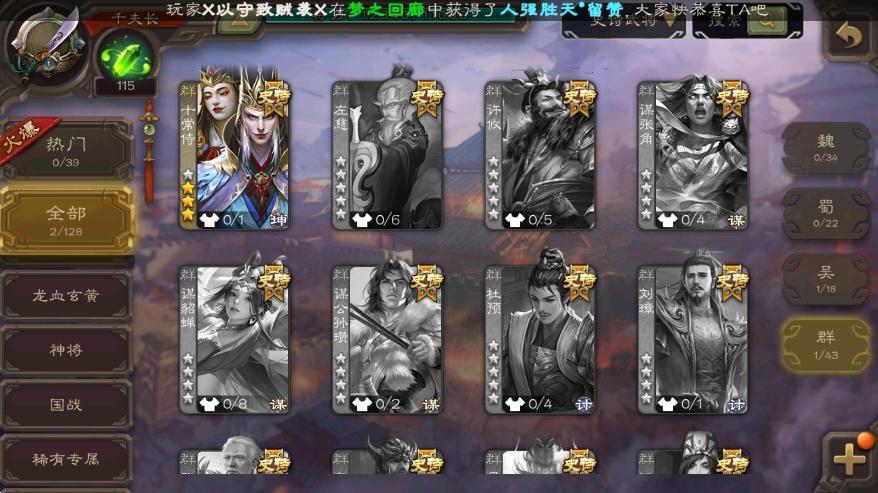Click the back arrow icon
The width and height of the screenshot is (878, 493).
(848, 36)
